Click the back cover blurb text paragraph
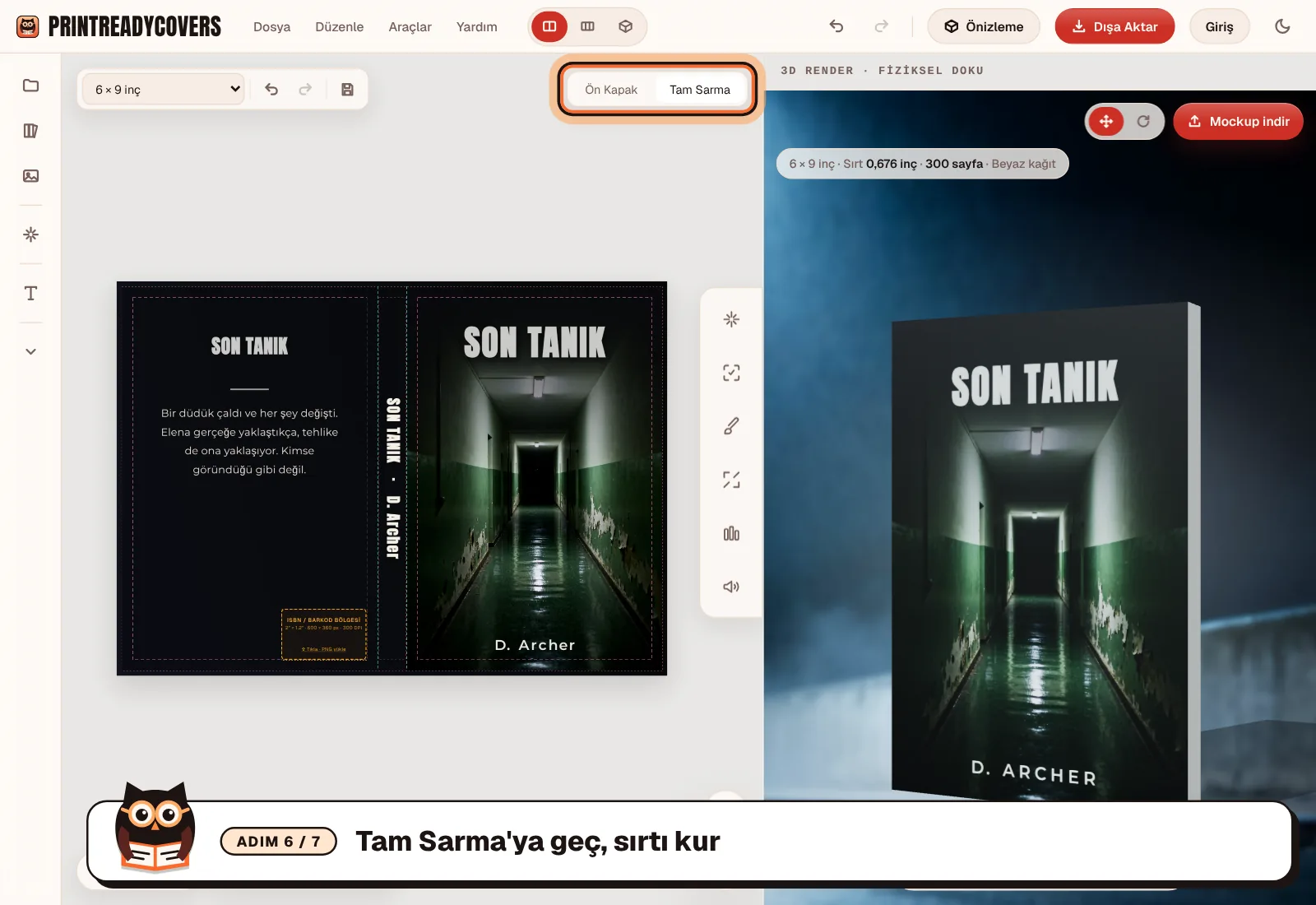Viewport: 1316px width, 905px height. point(249,441)
